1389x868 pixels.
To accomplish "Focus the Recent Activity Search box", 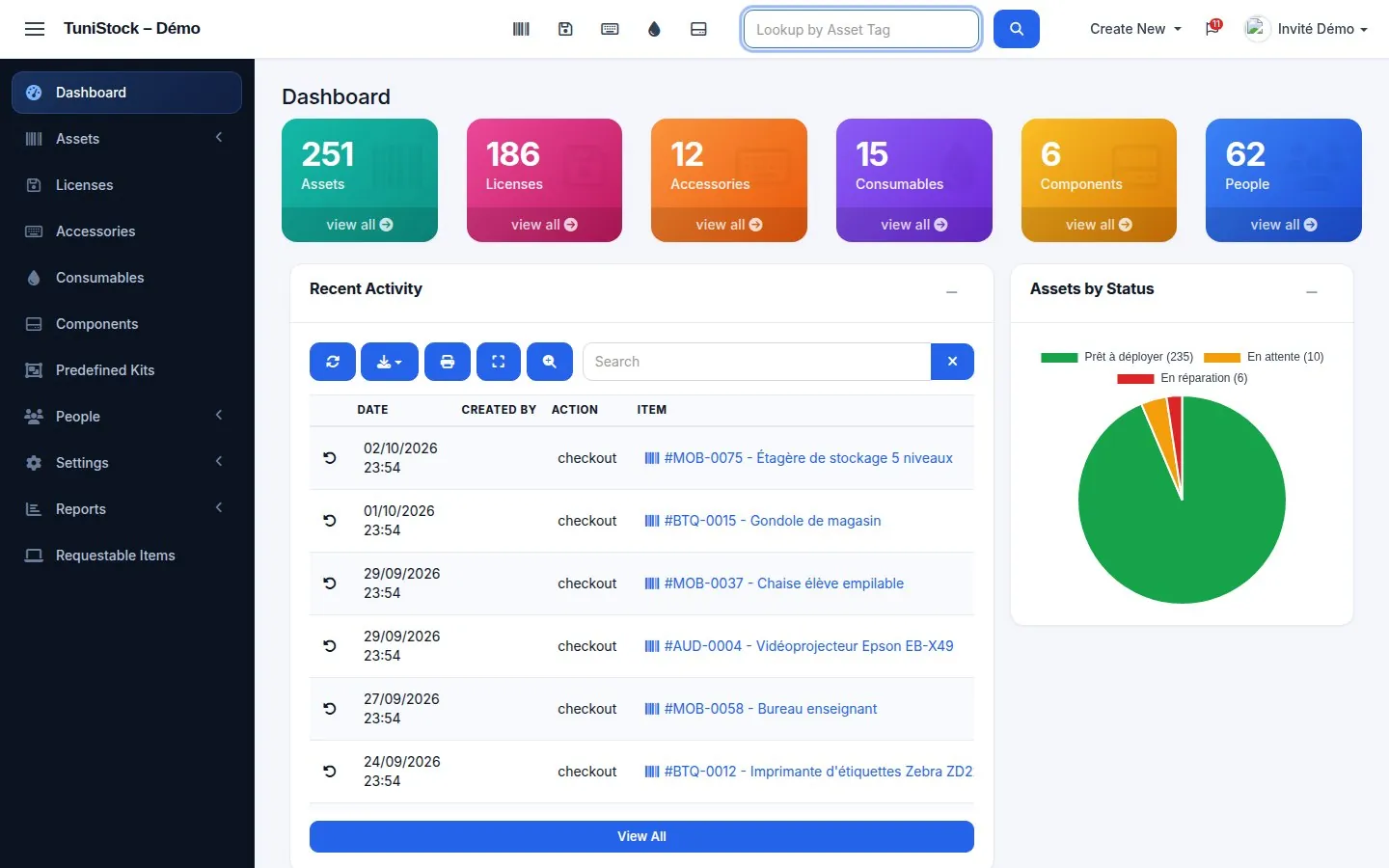I will [757, 362].
